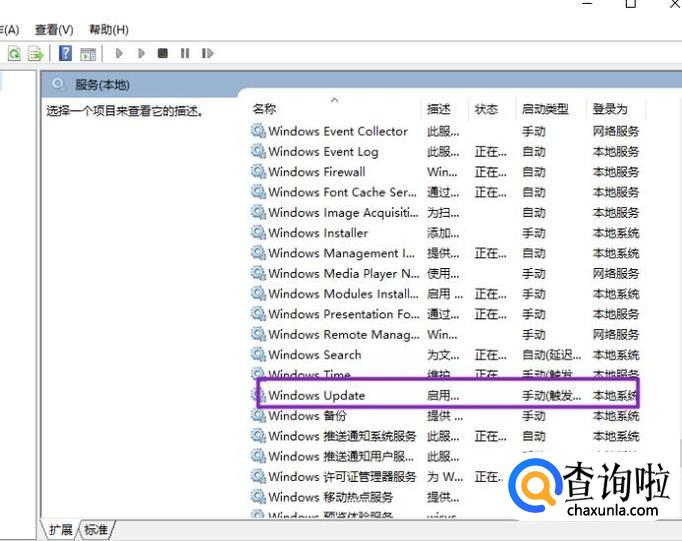Open the 帮助(H) menu
The image size is (682, 541).
[x=108, y=30]
